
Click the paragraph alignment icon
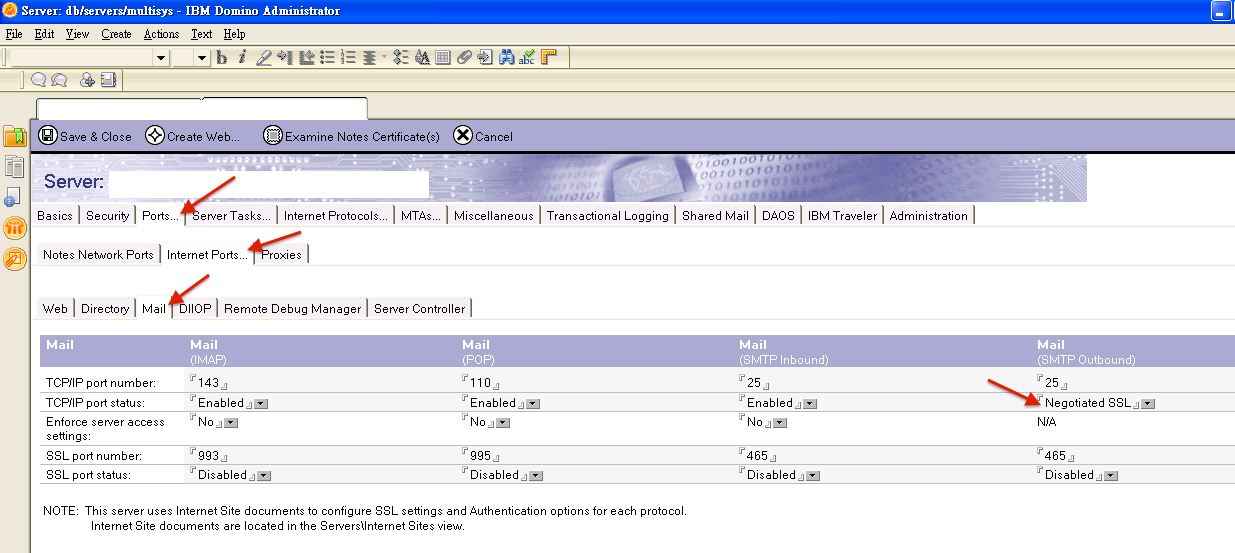coord(369,58)
